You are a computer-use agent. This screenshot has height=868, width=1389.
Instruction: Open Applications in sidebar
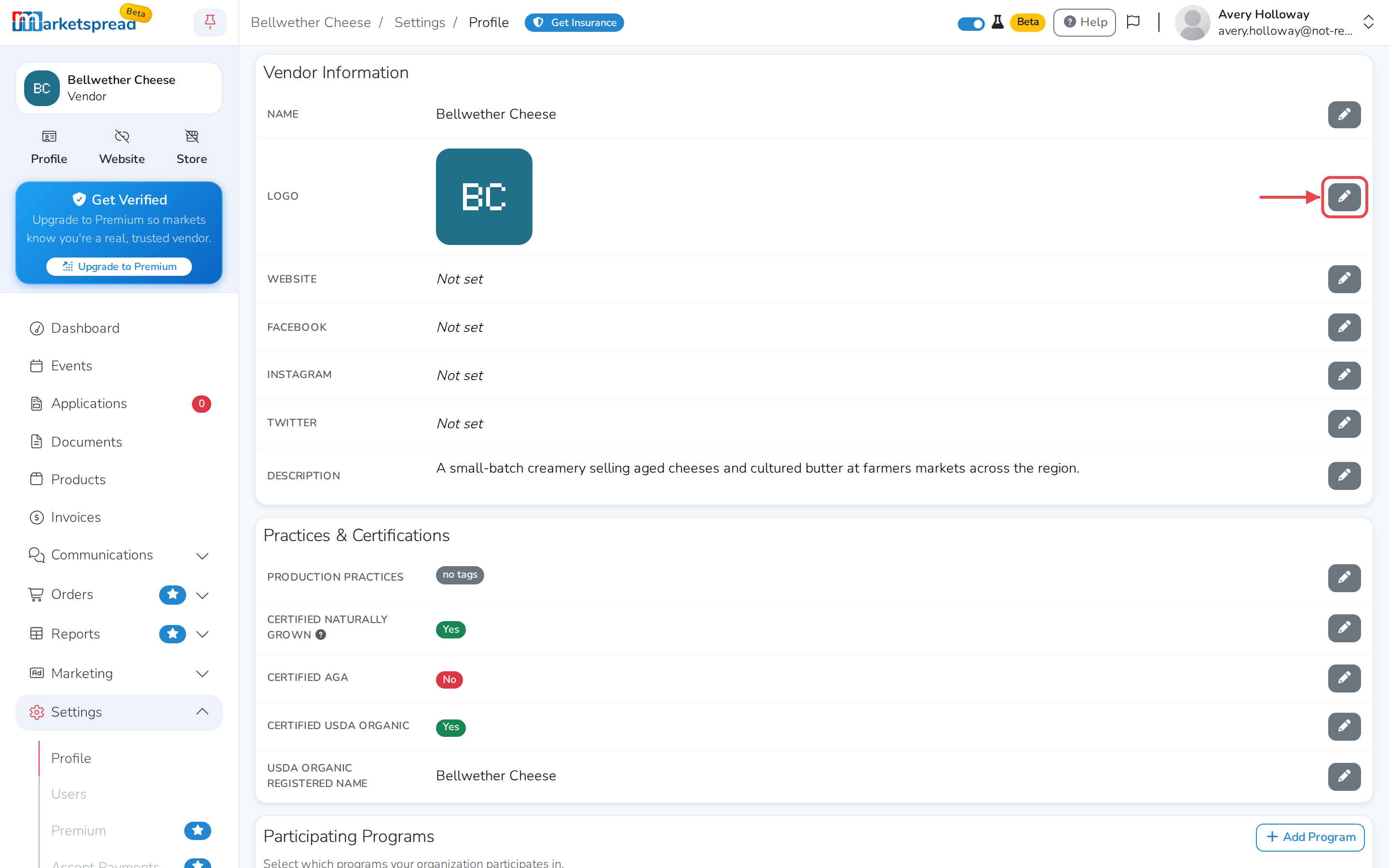click(x=119, y=404)
